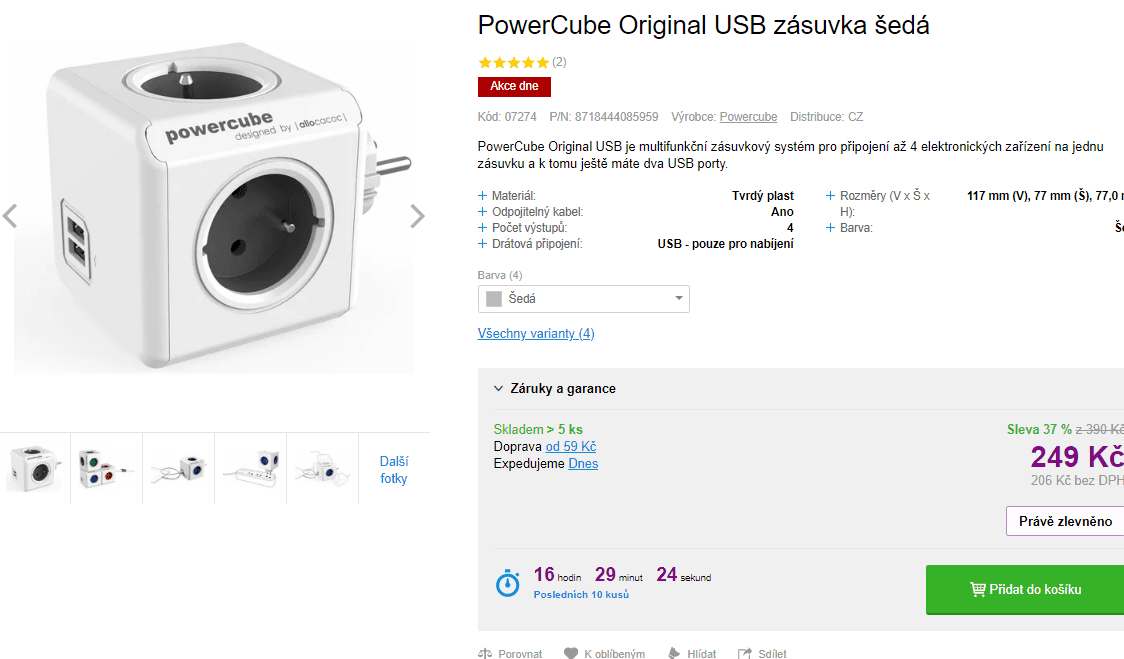Image resolution: width=1124 pixels, height=659 pixels.
Task: Click the compare (Porovnat) scales icon
Action: pos(484,653)
